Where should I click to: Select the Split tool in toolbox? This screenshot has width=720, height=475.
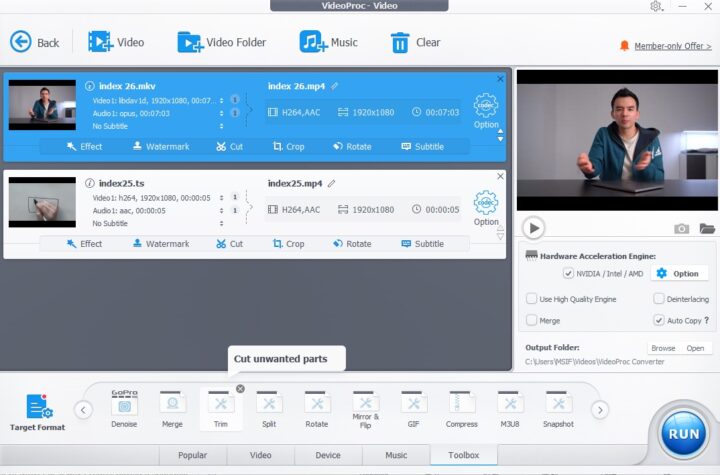pos(269,404)
